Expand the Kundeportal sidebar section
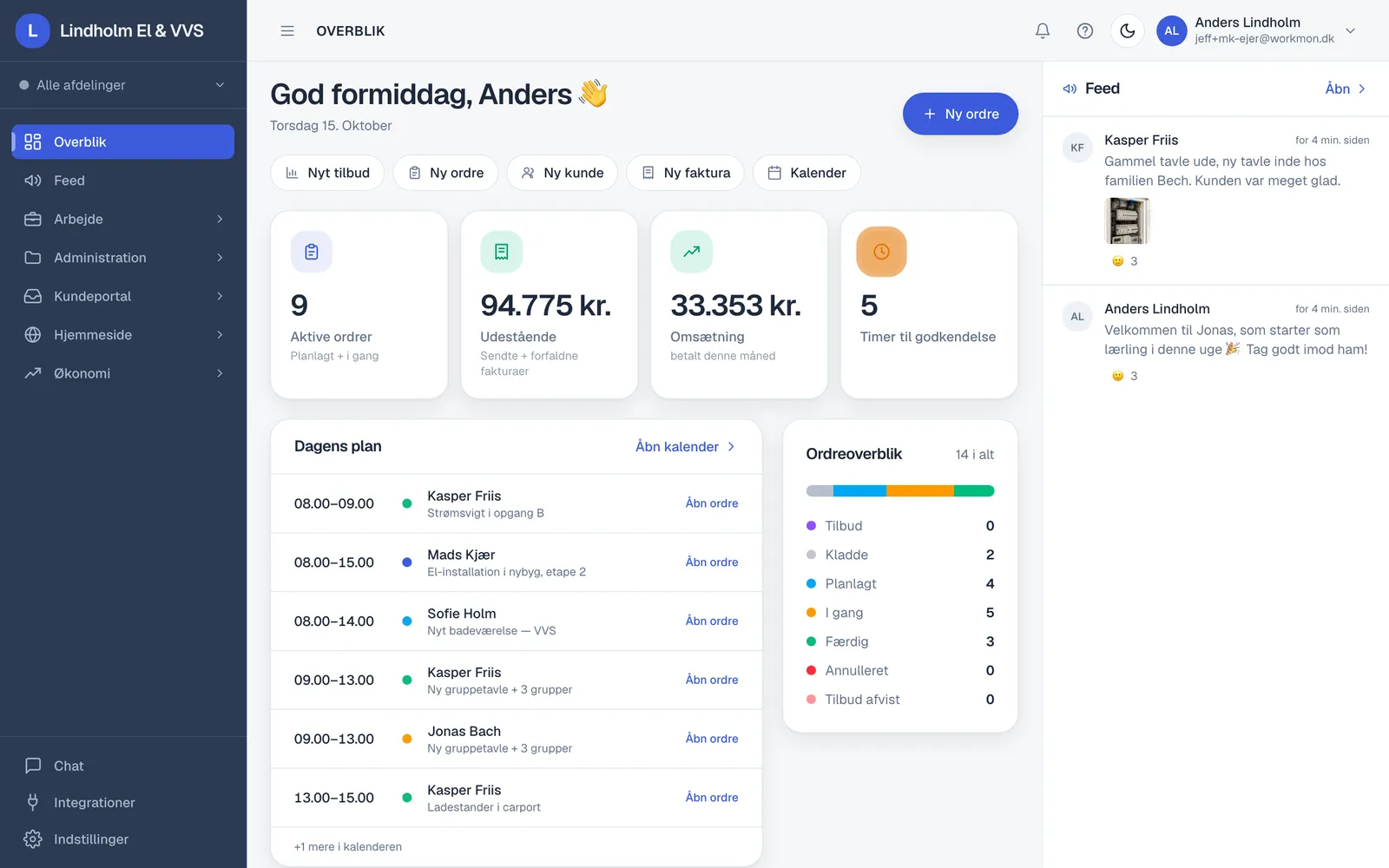The height and width of the screenshot is (868, 1389). [x=123, y=296]
